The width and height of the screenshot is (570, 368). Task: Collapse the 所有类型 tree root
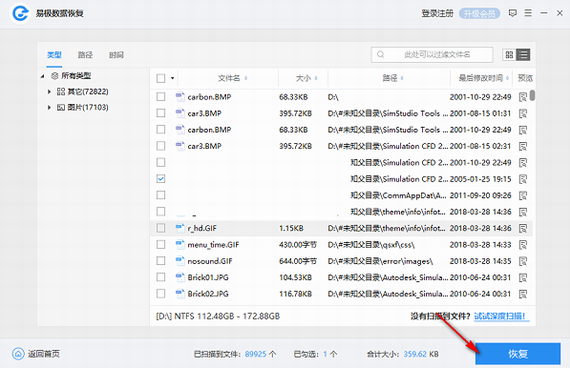tap(43, 76)
